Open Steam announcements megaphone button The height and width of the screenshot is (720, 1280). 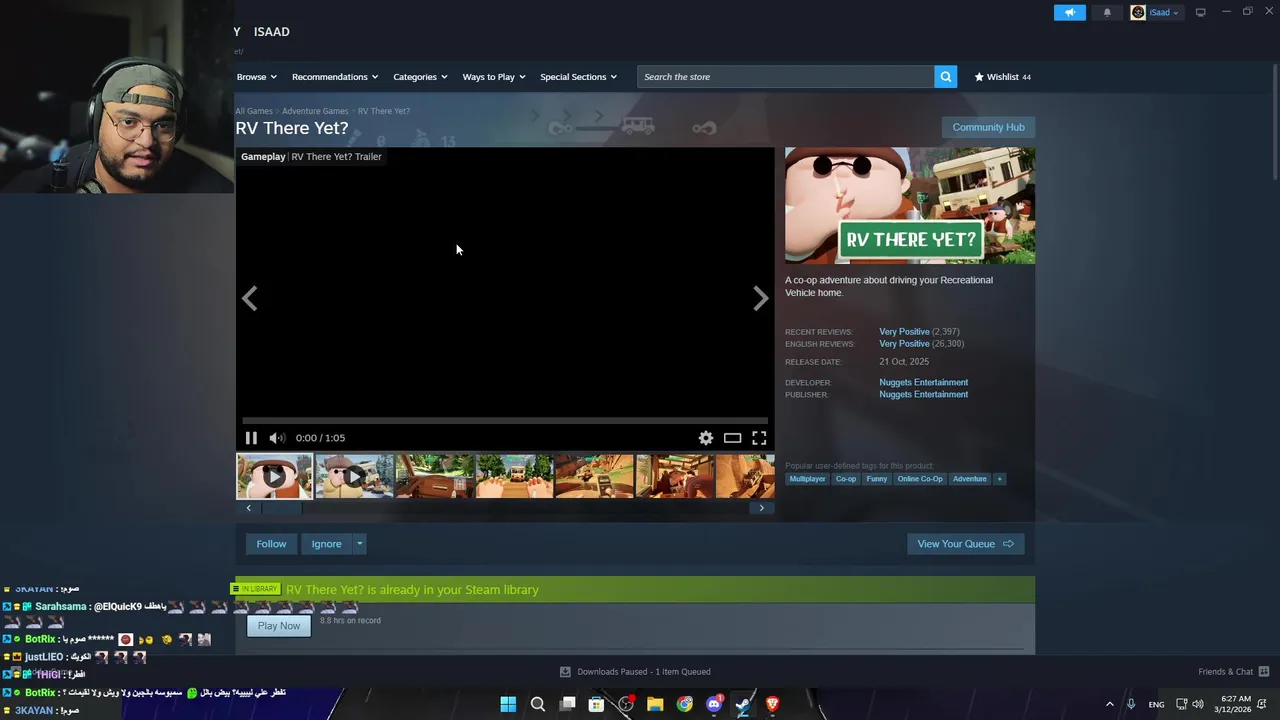coord(1069,12)
